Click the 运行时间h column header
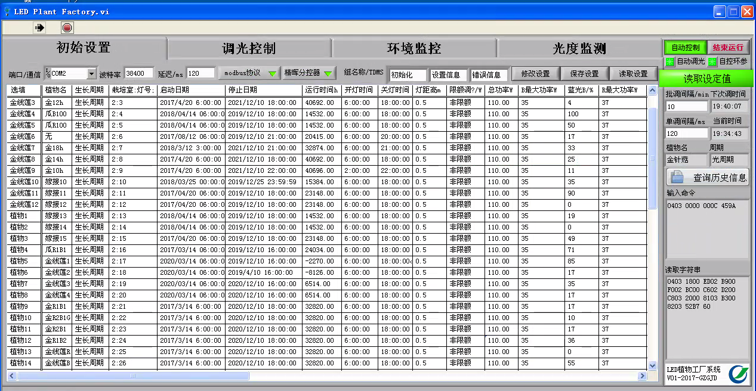The width and height of the screenshot is (756, 391). 322,90
